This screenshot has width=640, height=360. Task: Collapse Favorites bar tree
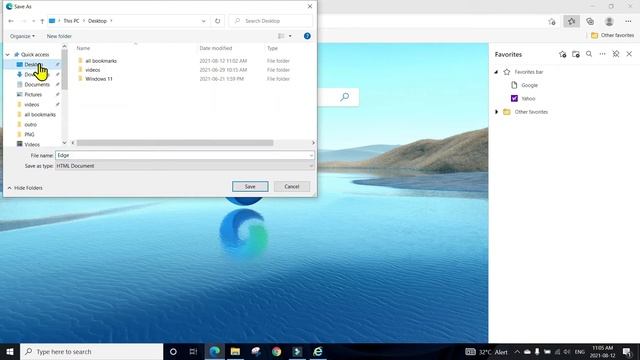(x=496, y=72)
